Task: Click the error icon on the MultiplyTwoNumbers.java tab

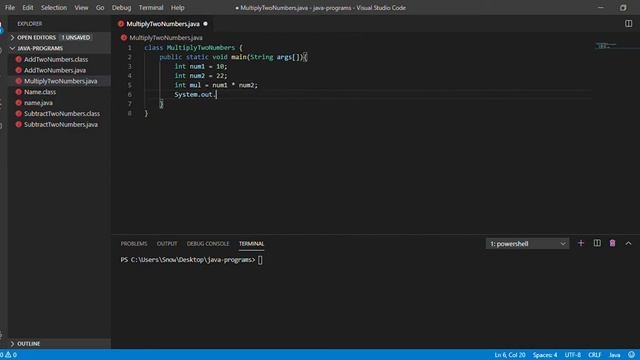Action: point(121,24)
